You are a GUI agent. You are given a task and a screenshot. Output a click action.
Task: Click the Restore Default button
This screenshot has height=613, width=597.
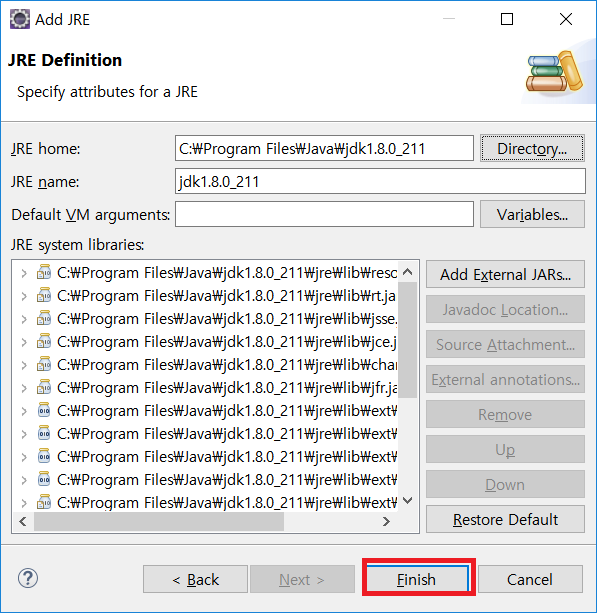[x=505, y=520]
